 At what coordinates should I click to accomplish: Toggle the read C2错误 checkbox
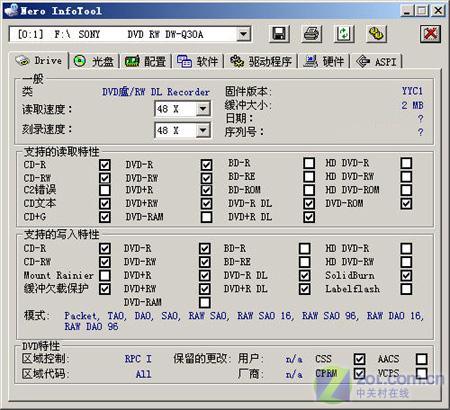pos(105,190)
